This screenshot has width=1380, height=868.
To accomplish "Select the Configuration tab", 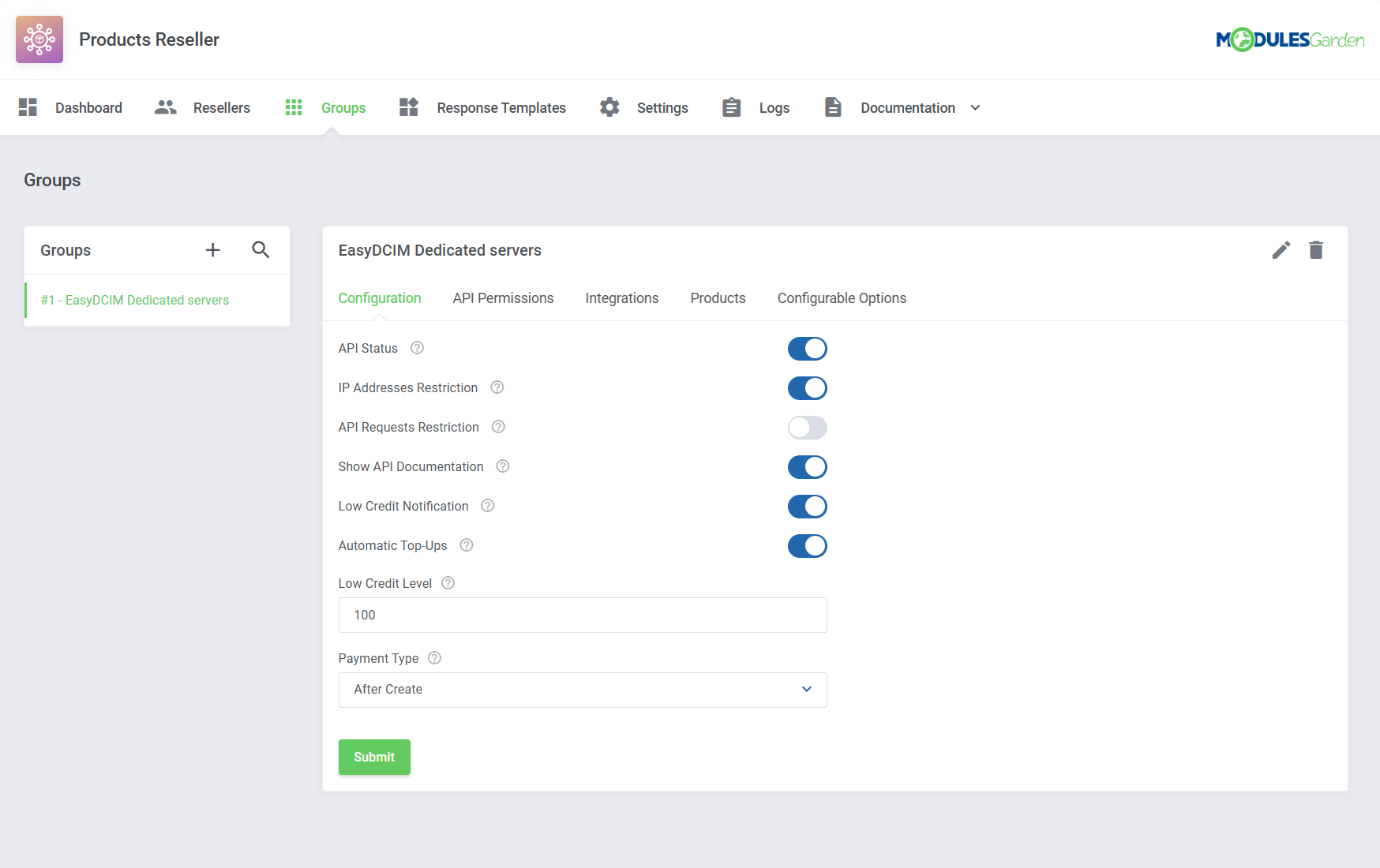I will click(380, 298).
